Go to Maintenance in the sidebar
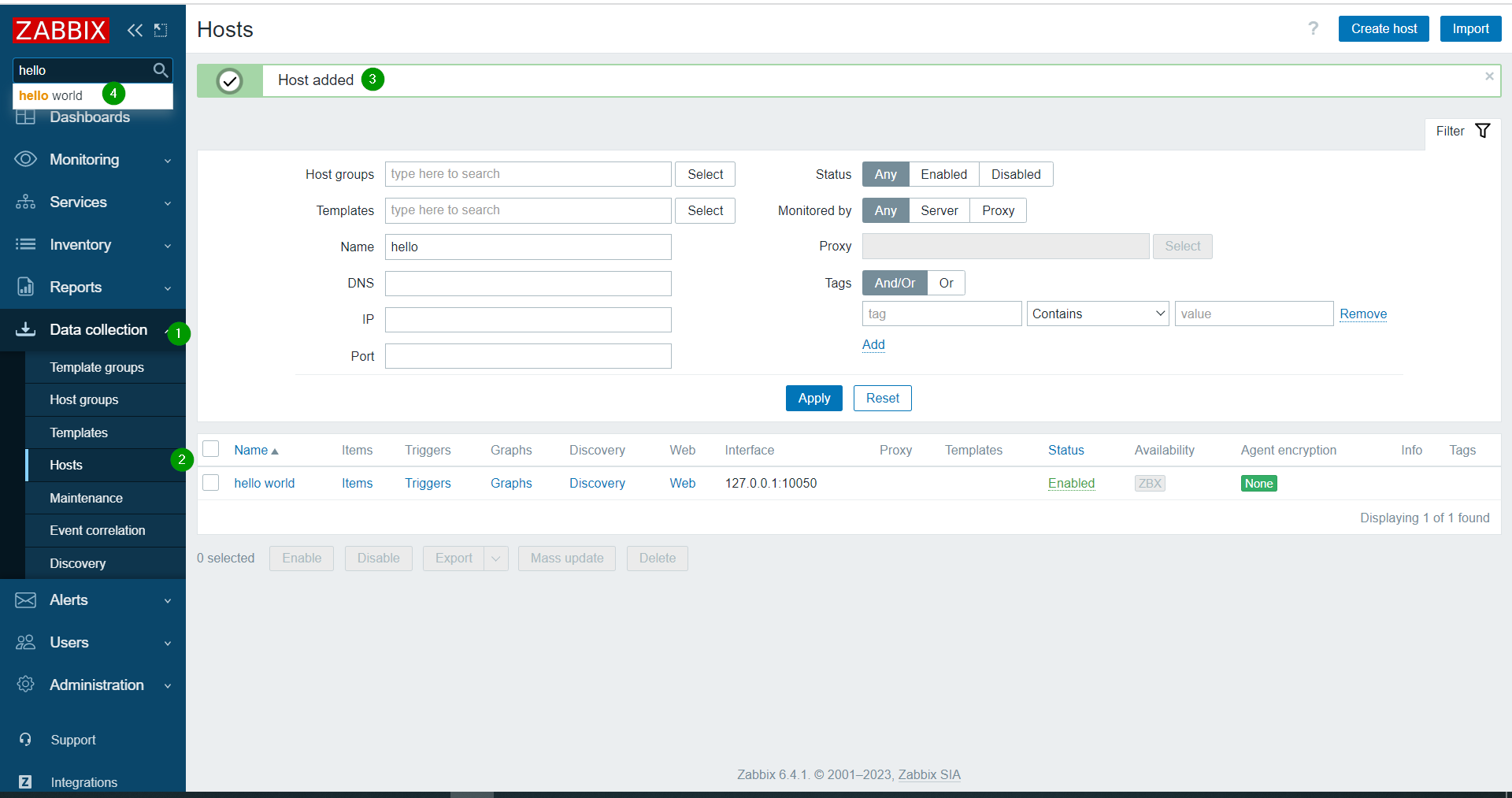Screen dimensions: 1512x798 pyautogui.click(x=86, y=498)
